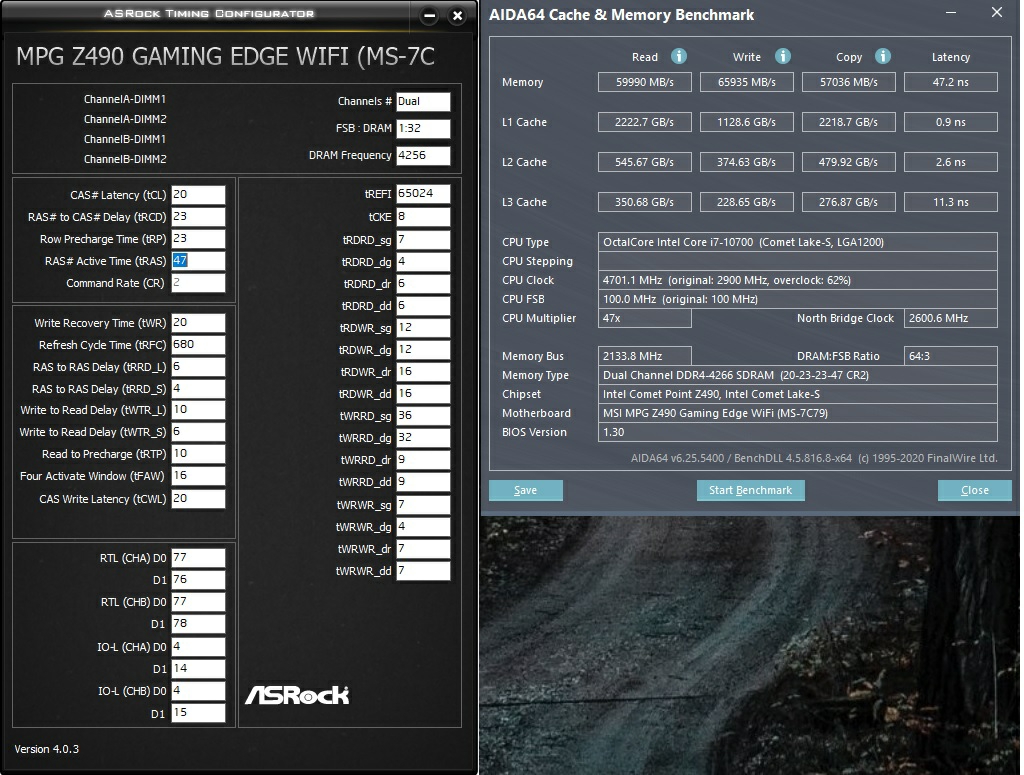Click the highlighted RAS# Active Time (tRAS) field
This screenshot has height=775, width=1024.
click(199, 261)
